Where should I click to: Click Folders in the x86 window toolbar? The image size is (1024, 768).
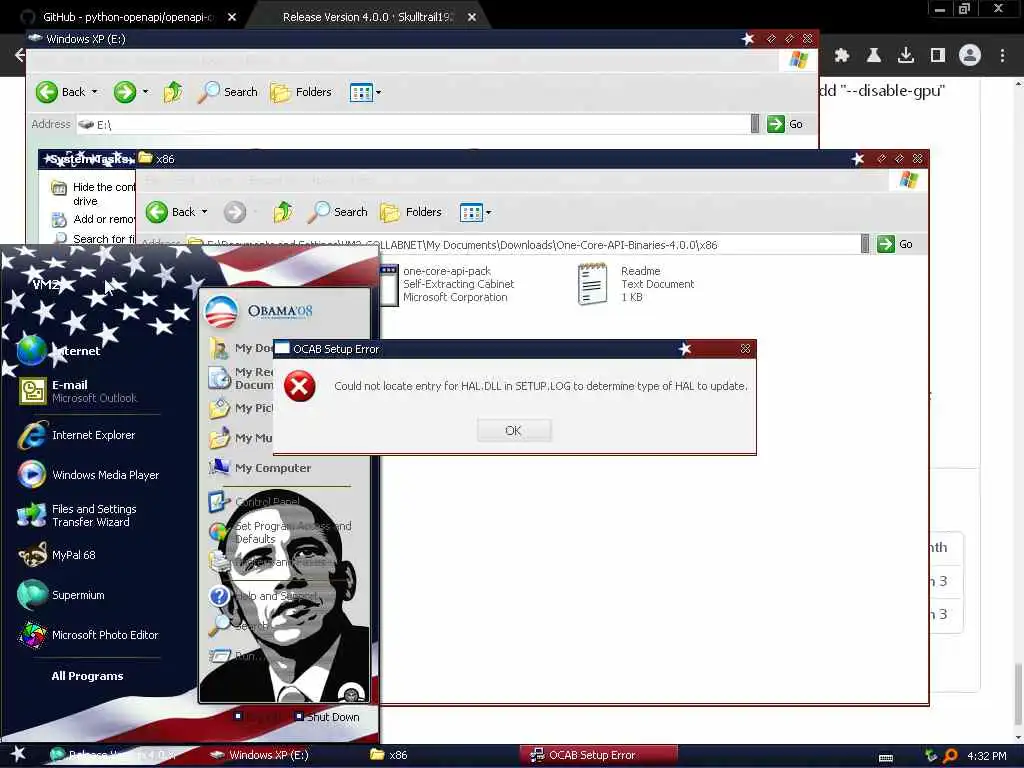click(x=411, y=212)
